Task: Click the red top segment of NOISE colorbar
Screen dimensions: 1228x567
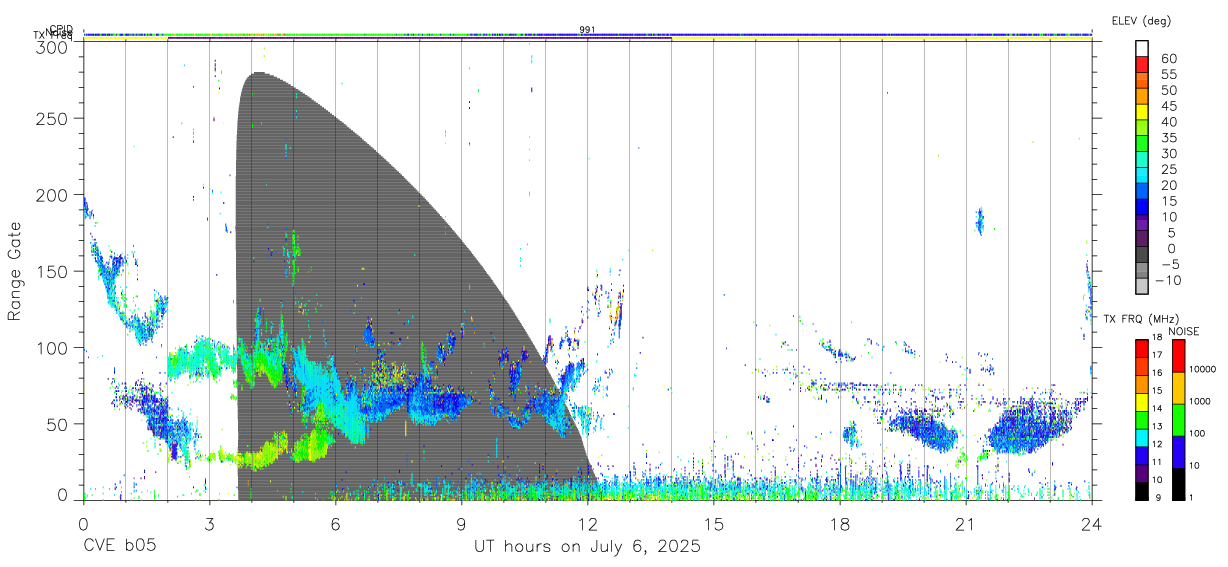Action: pyautogui.click(x=1178, y=355)
